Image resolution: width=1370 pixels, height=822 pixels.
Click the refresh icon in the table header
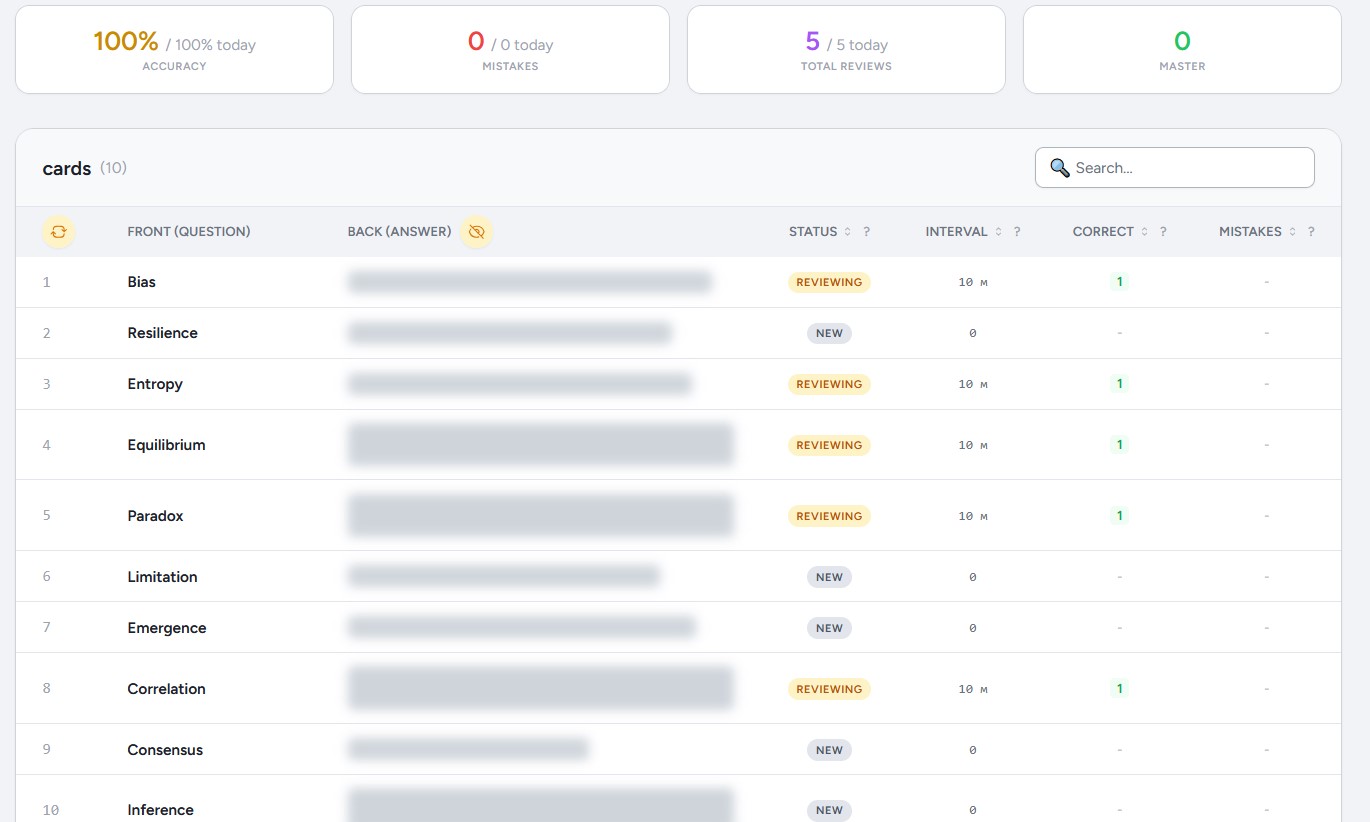[58, 232]
